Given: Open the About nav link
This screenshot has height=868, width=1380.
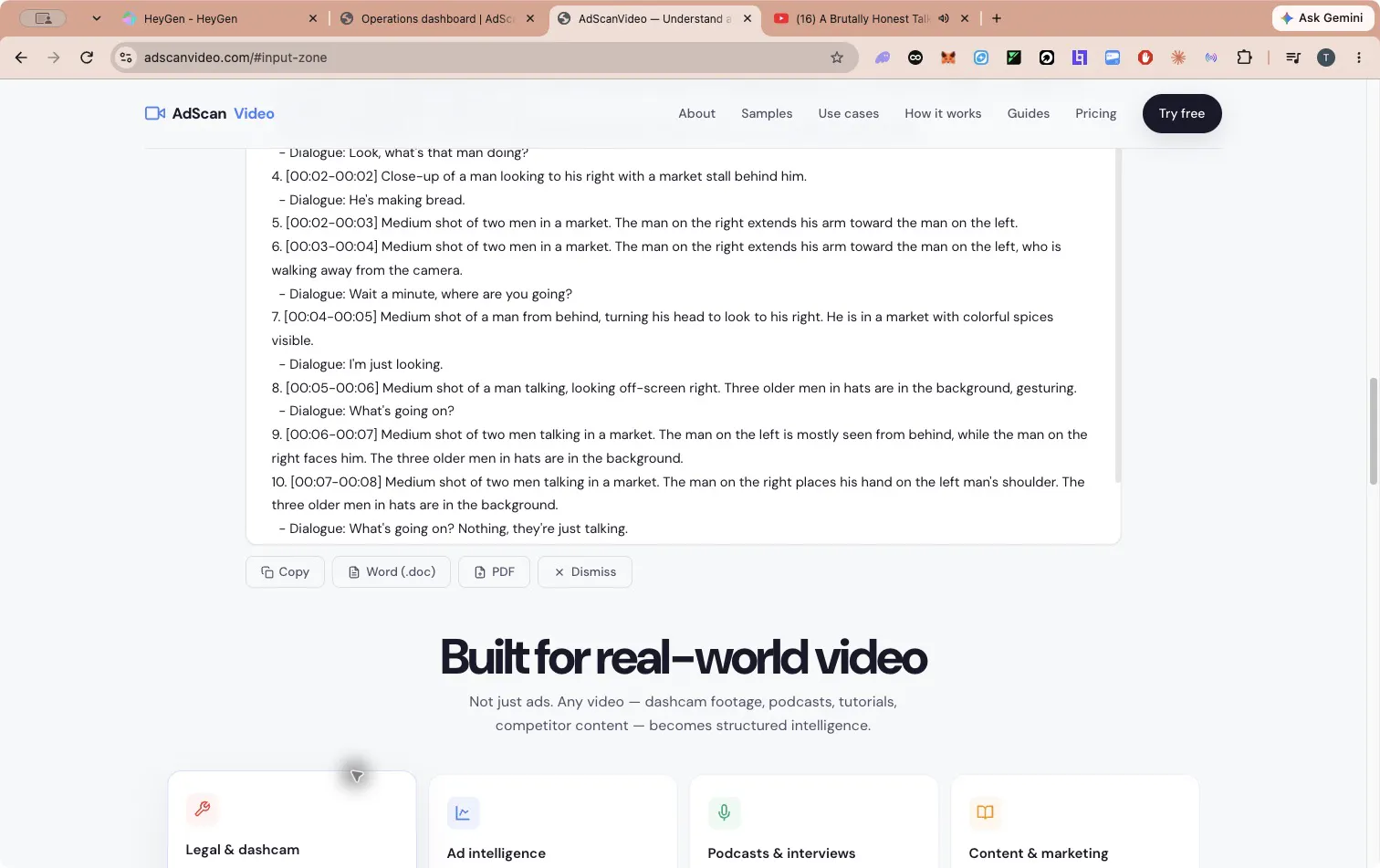Looking at the screenshot, I should pyautogui.click(x=696, y=113).
